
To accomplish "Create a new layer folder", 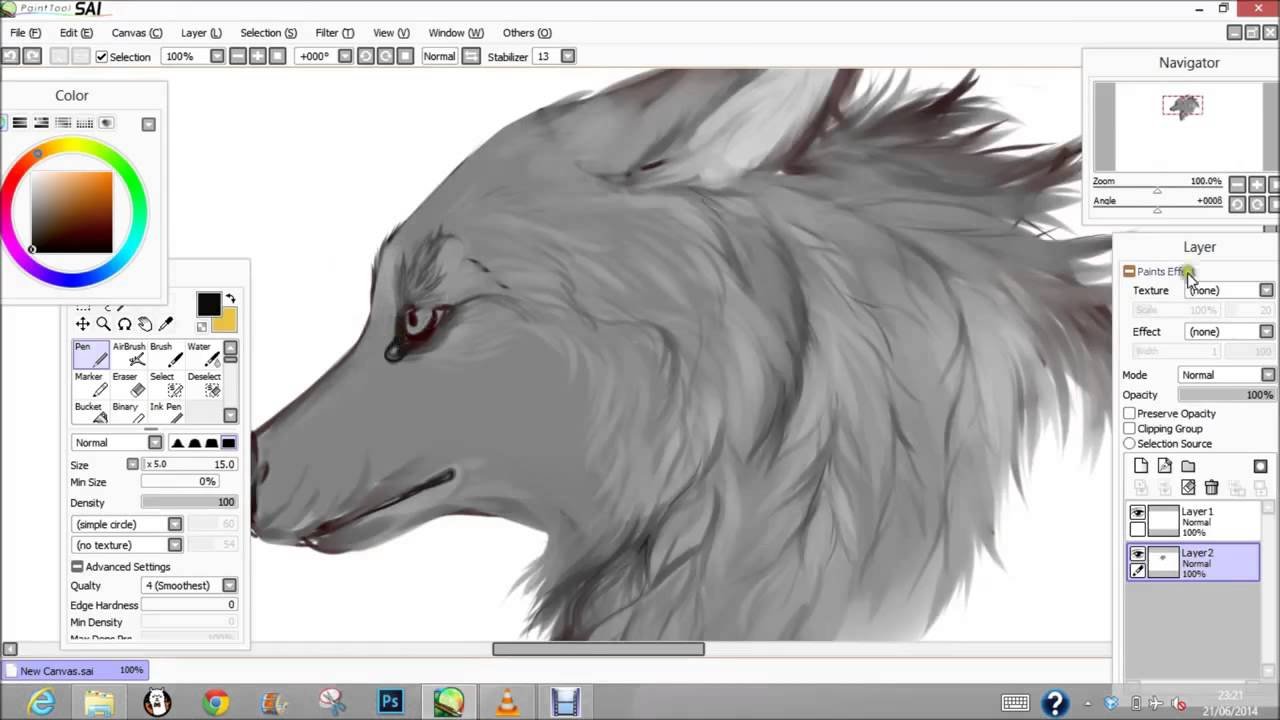I will [1188, 466].
